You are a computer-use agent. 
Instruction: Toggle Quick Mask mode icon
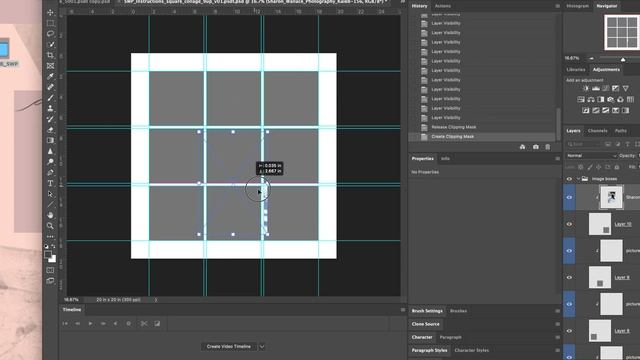pyautogui.click(x=50, y=270)
